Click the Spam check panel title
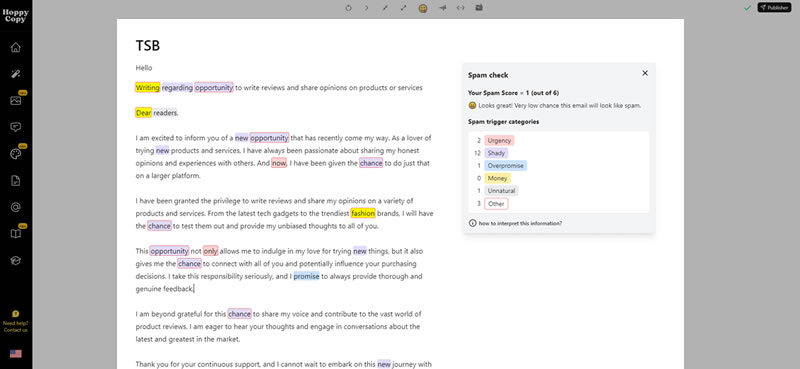 tap(488, 75)
